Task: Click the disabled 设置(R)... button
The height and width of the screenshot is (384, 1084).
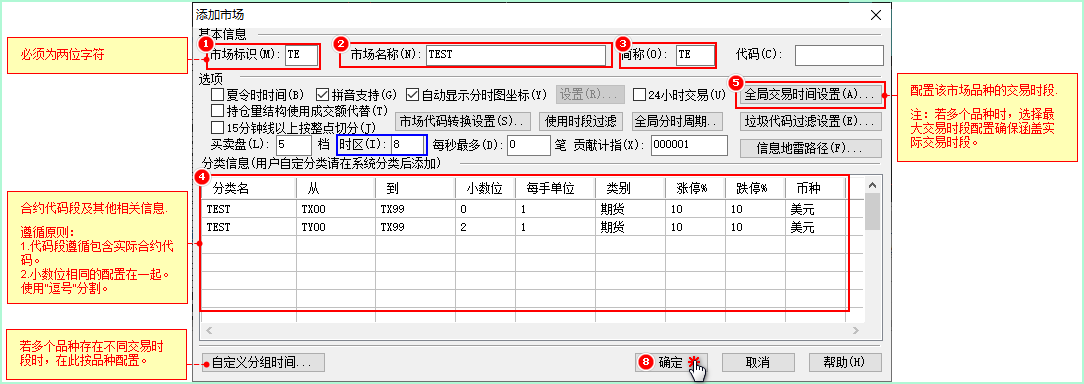Action: pyautogui.click(x=590, y=95)
